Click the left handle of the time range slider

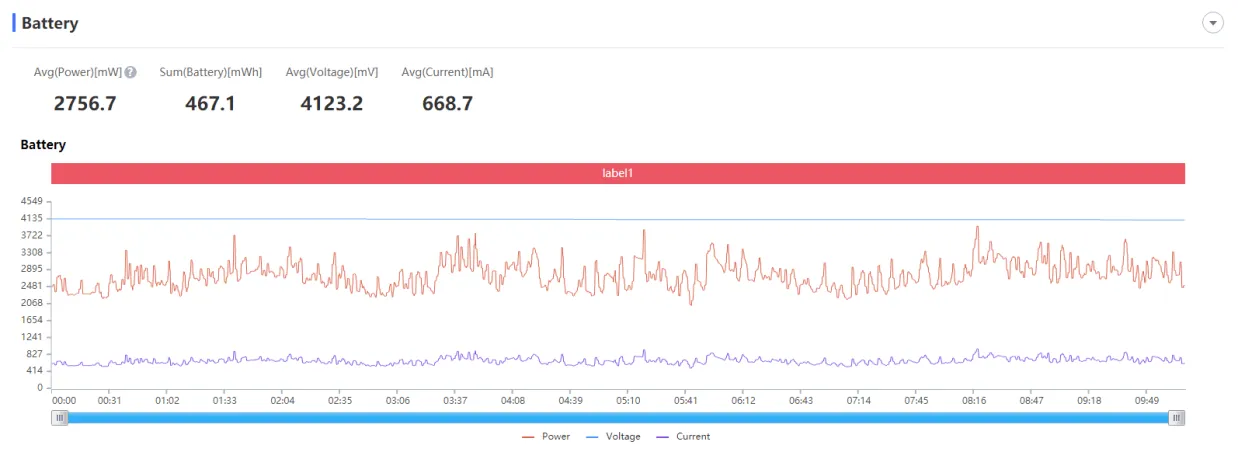[60, 418]
